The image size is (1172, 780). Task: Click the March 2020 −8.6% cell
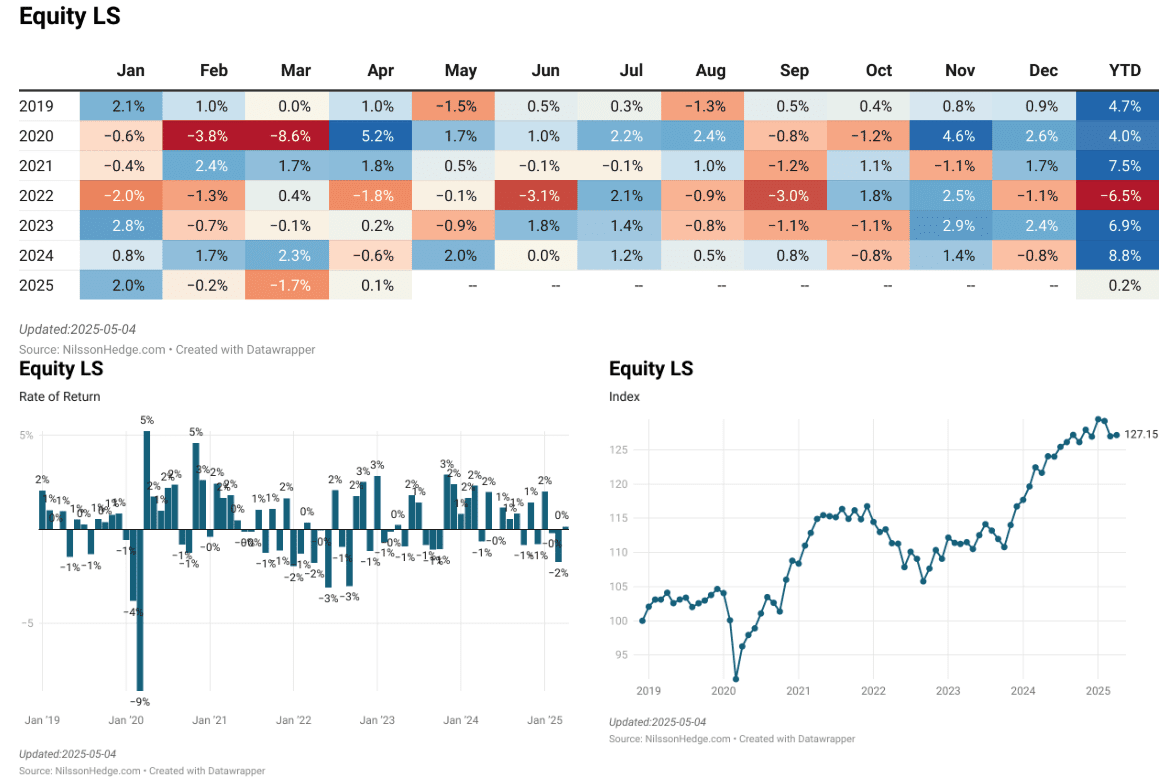pos(295,136)
